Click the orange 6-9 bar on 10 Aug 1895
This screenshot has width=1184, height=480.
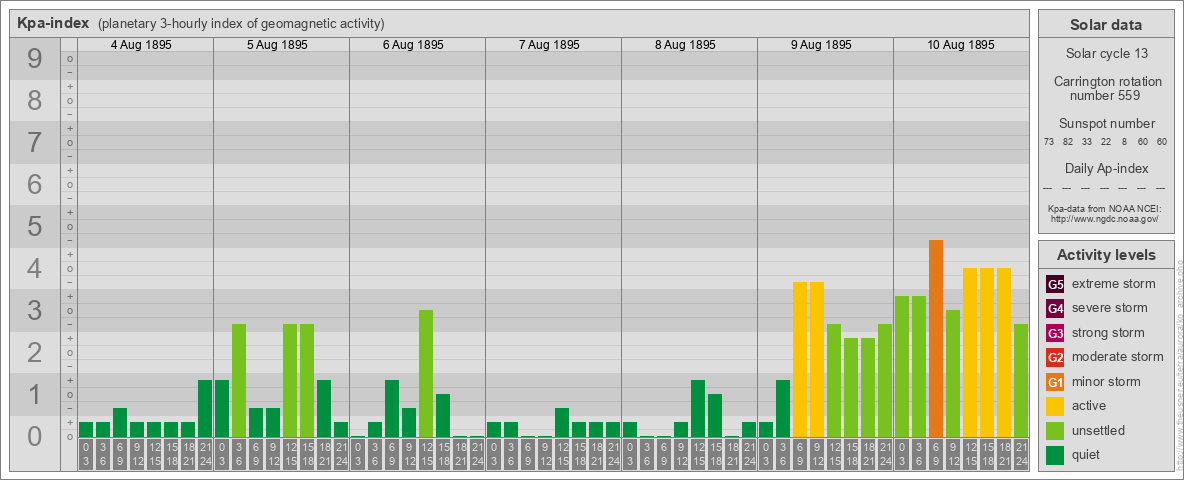(936, 339)
